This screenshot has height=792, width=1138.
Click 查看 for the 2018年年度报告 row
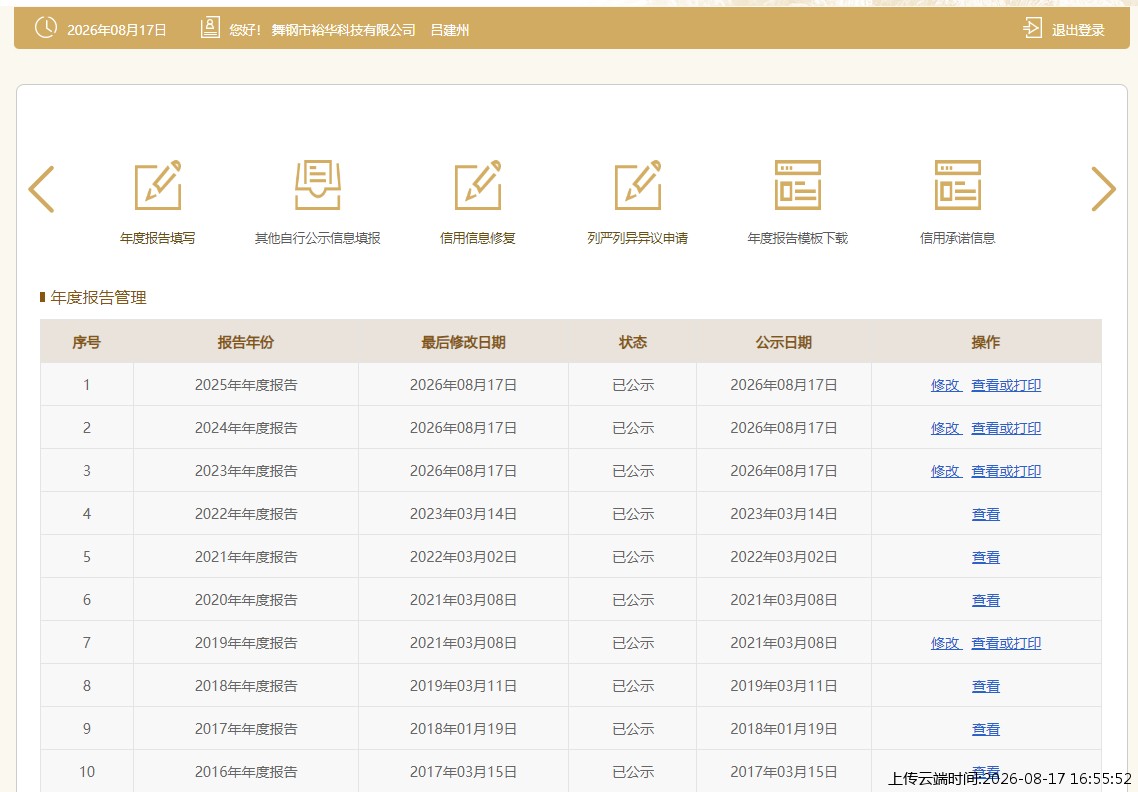[986, 686]
